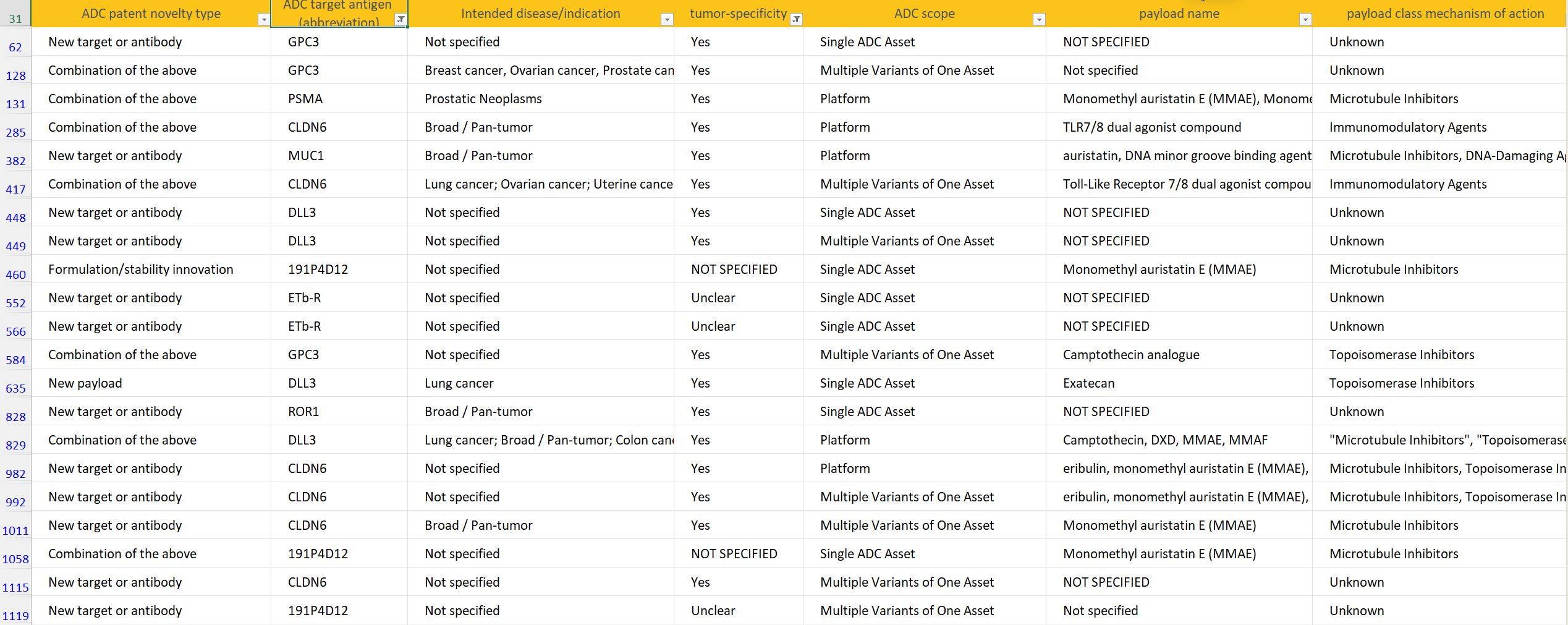The height and width of the screenshot is (625, 1568).
Task: Click the 'MUC1' target antigen cell
Action: point(339,155)
